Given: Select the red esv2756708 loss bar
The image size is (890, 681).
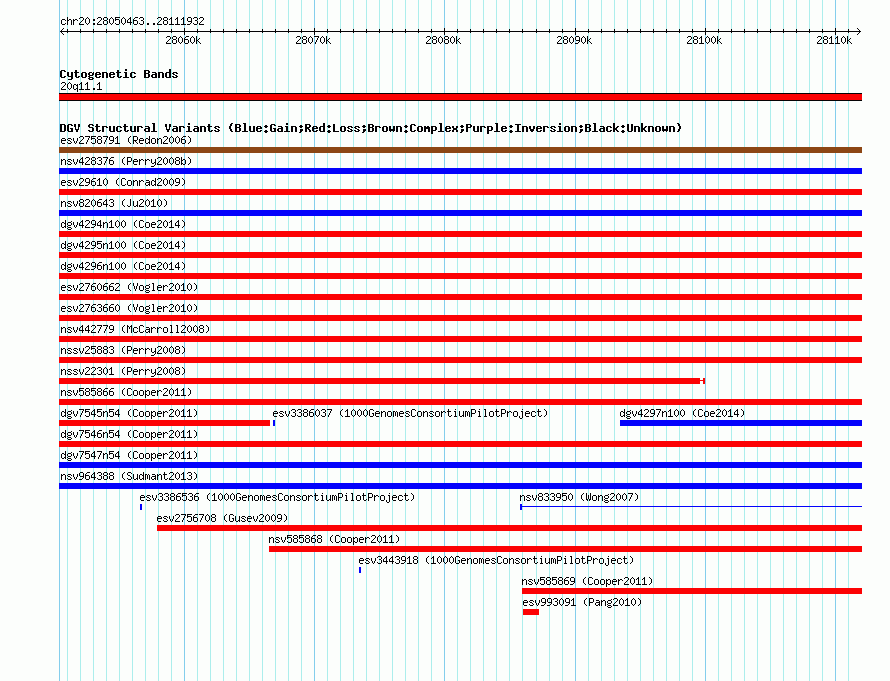Looking at the screenshot, I should click(x=509, y=528).
